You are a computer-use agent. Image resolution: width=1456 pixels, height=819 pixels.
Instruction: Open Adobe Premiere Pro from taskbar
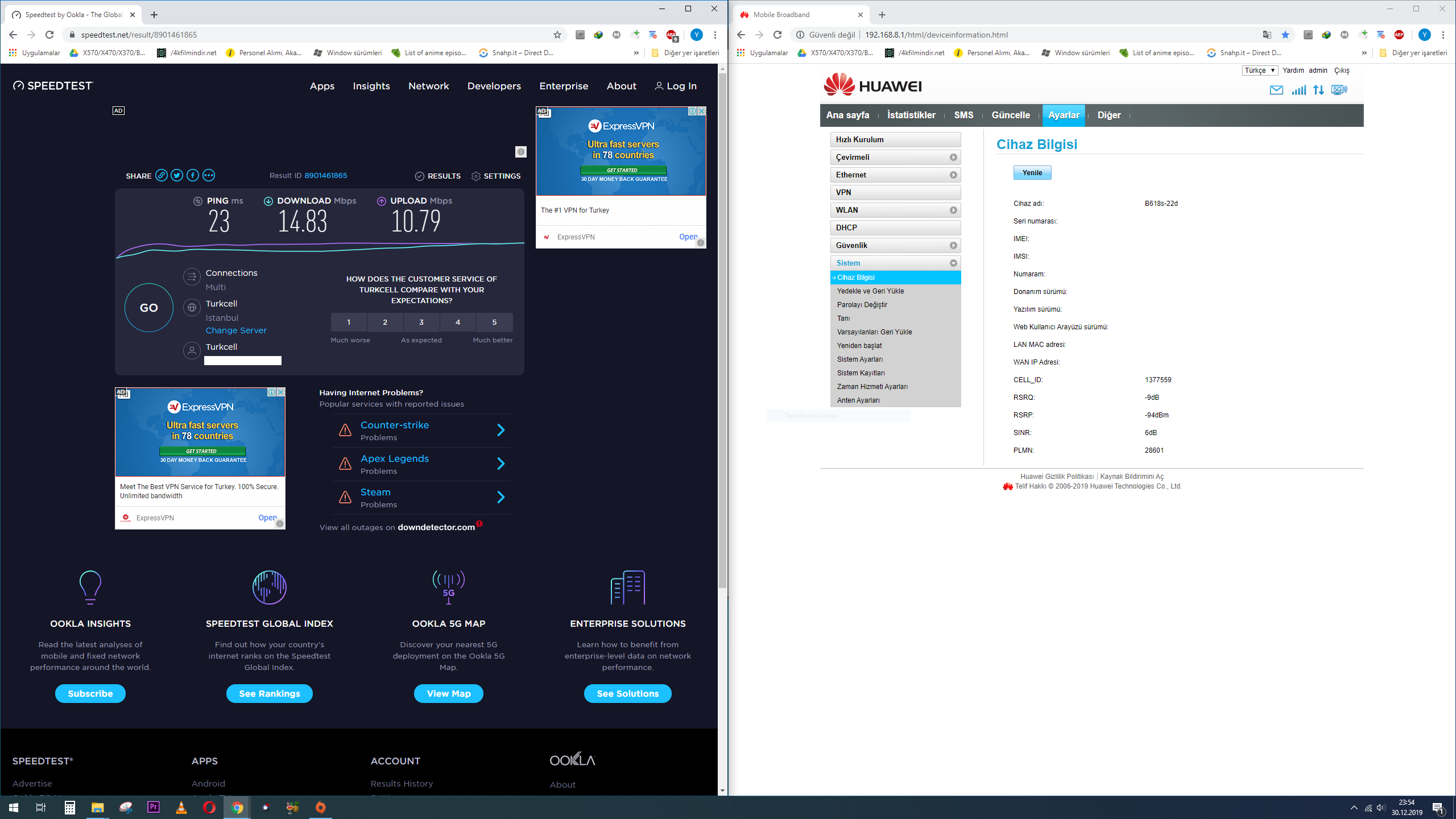coord(153,808)
